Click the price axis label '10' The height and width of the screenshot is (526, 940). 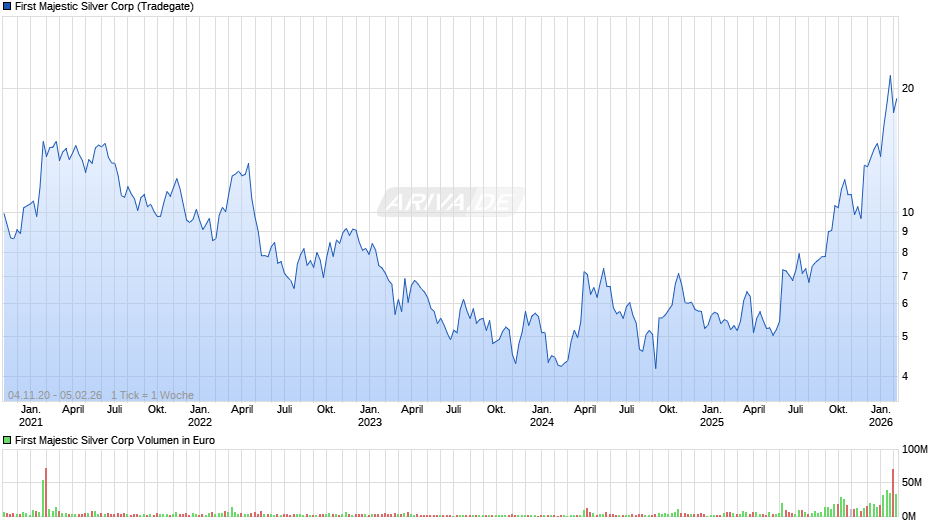pyautogui.click(x=908, y=212)
